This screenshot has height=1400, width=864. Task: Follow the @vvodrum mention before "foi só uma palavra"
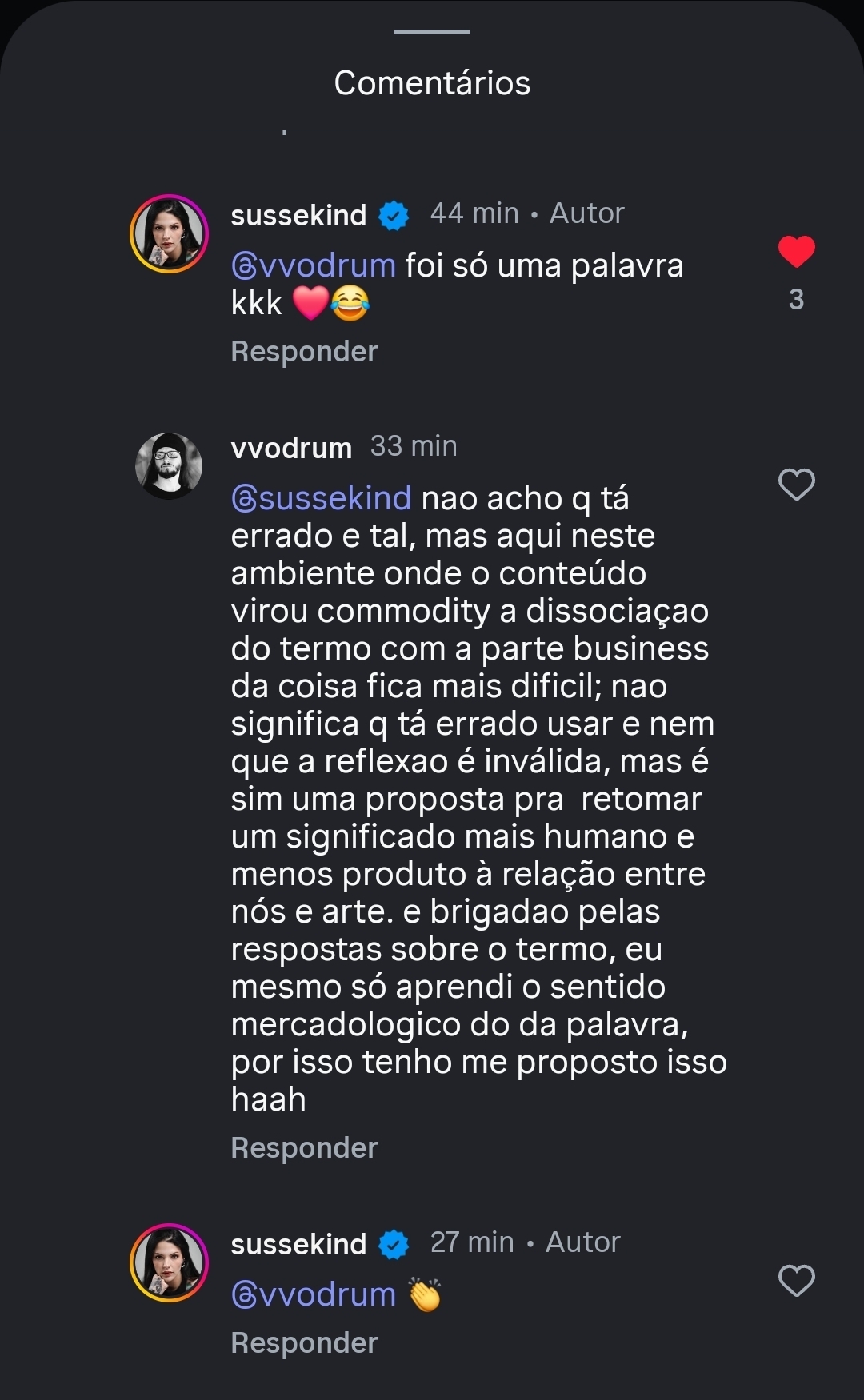[x=314, y=265]
